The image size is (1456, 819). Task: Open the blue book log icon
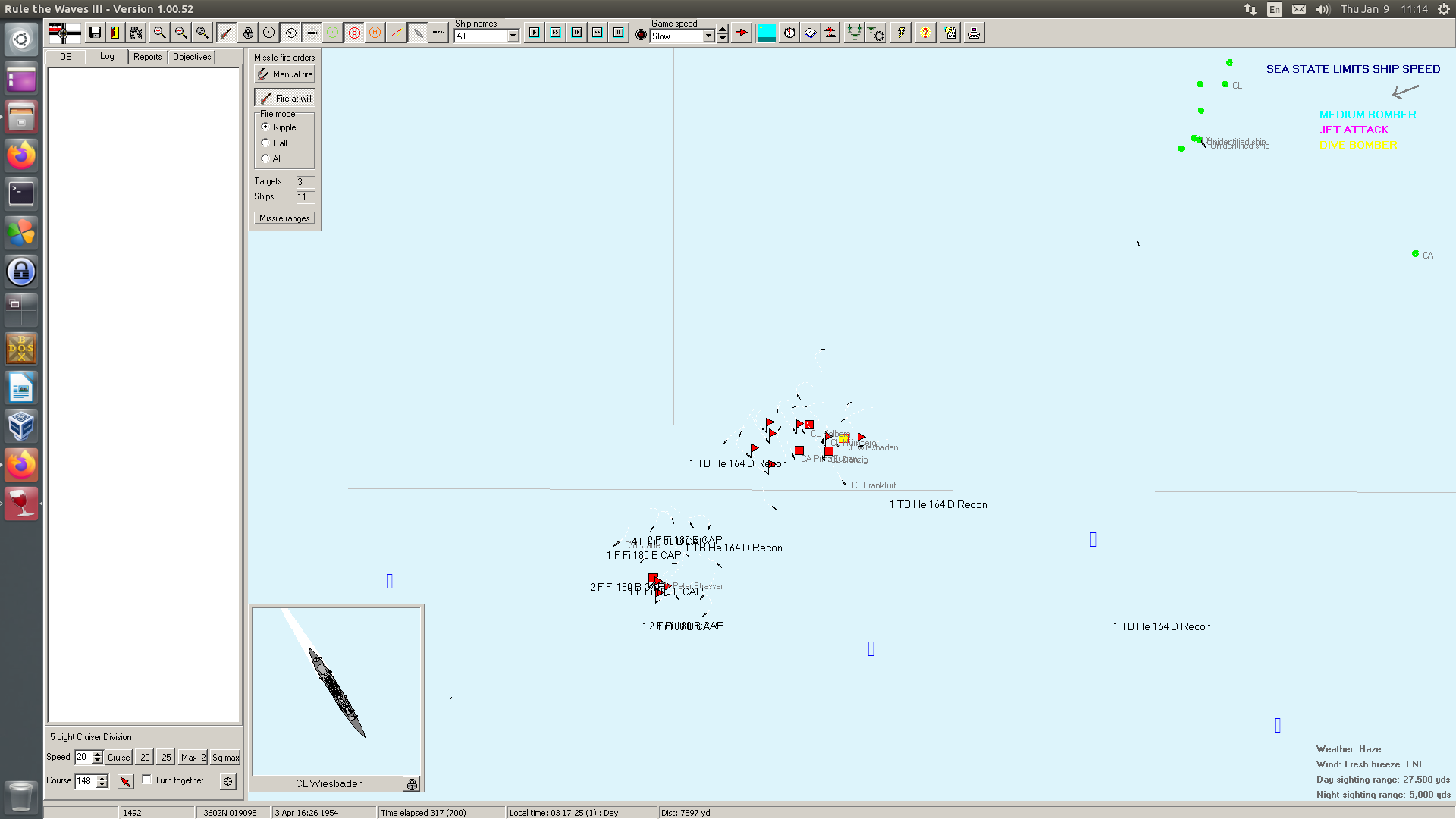(x=811, y=33)
